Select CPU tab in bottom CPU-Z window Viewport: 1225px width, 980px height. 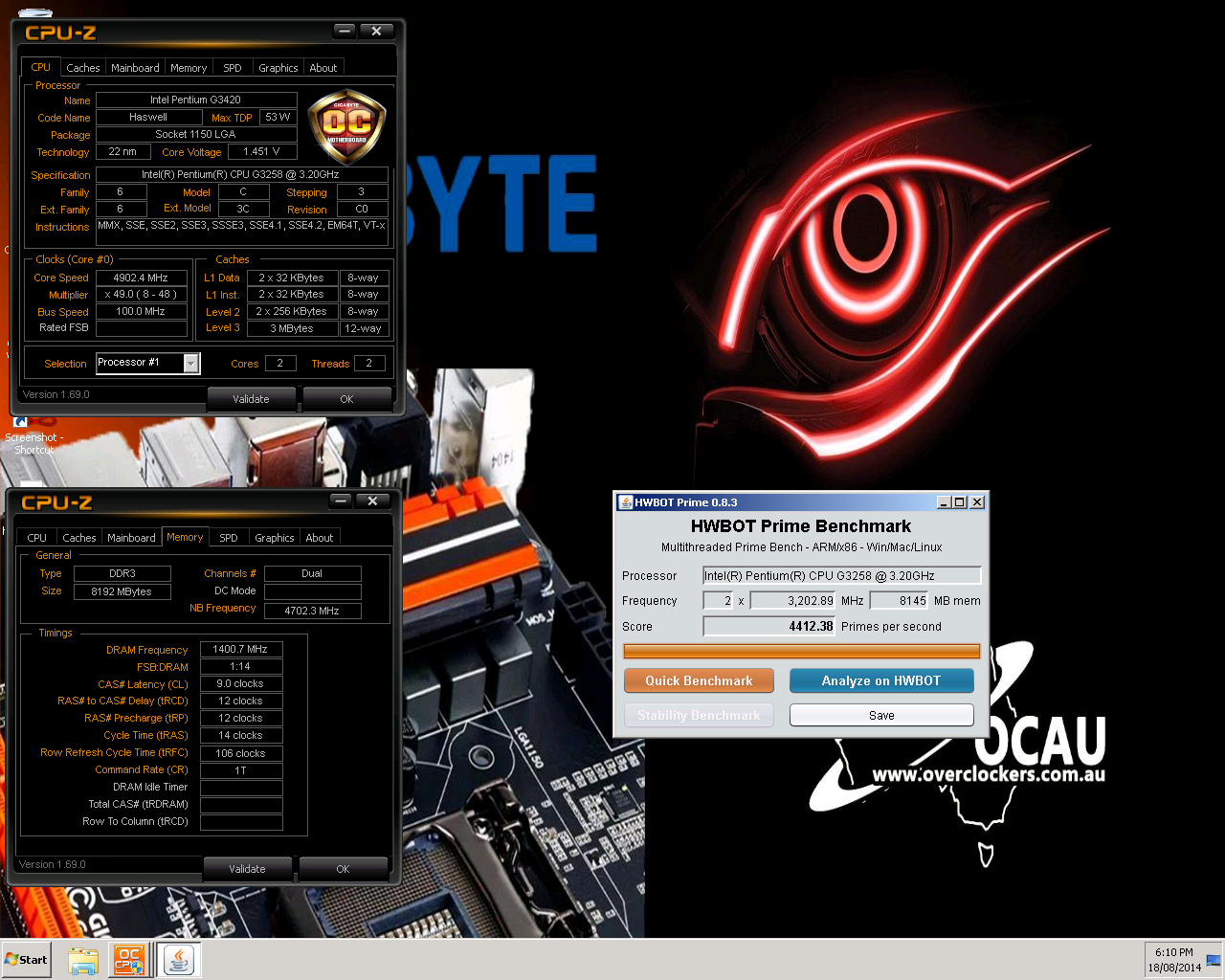point(37,538)
